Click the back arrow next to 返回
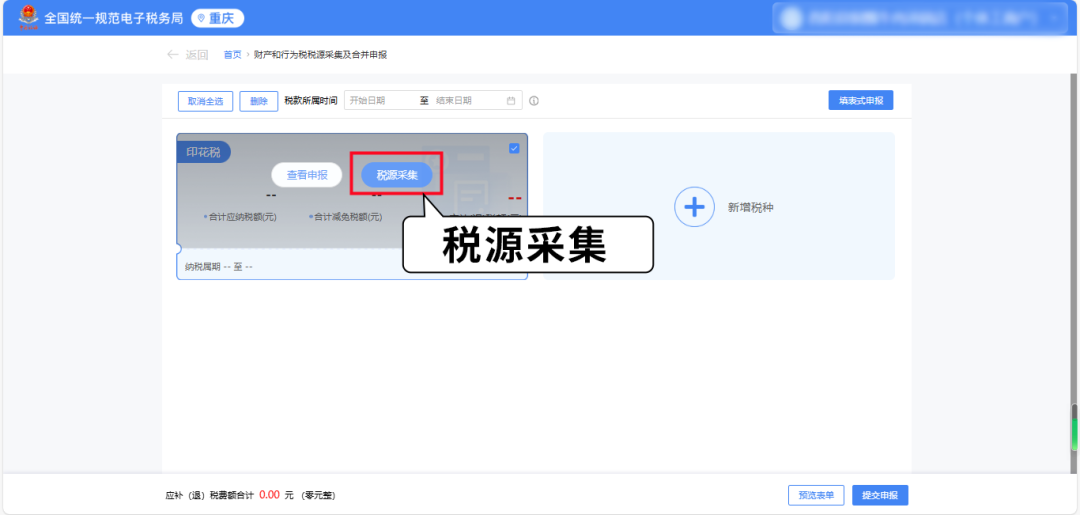 click(173, 55)
